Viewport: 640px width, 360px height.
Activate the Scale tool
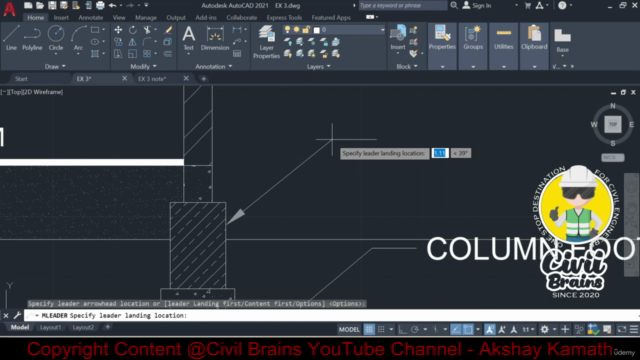click(x=133, y=53)
